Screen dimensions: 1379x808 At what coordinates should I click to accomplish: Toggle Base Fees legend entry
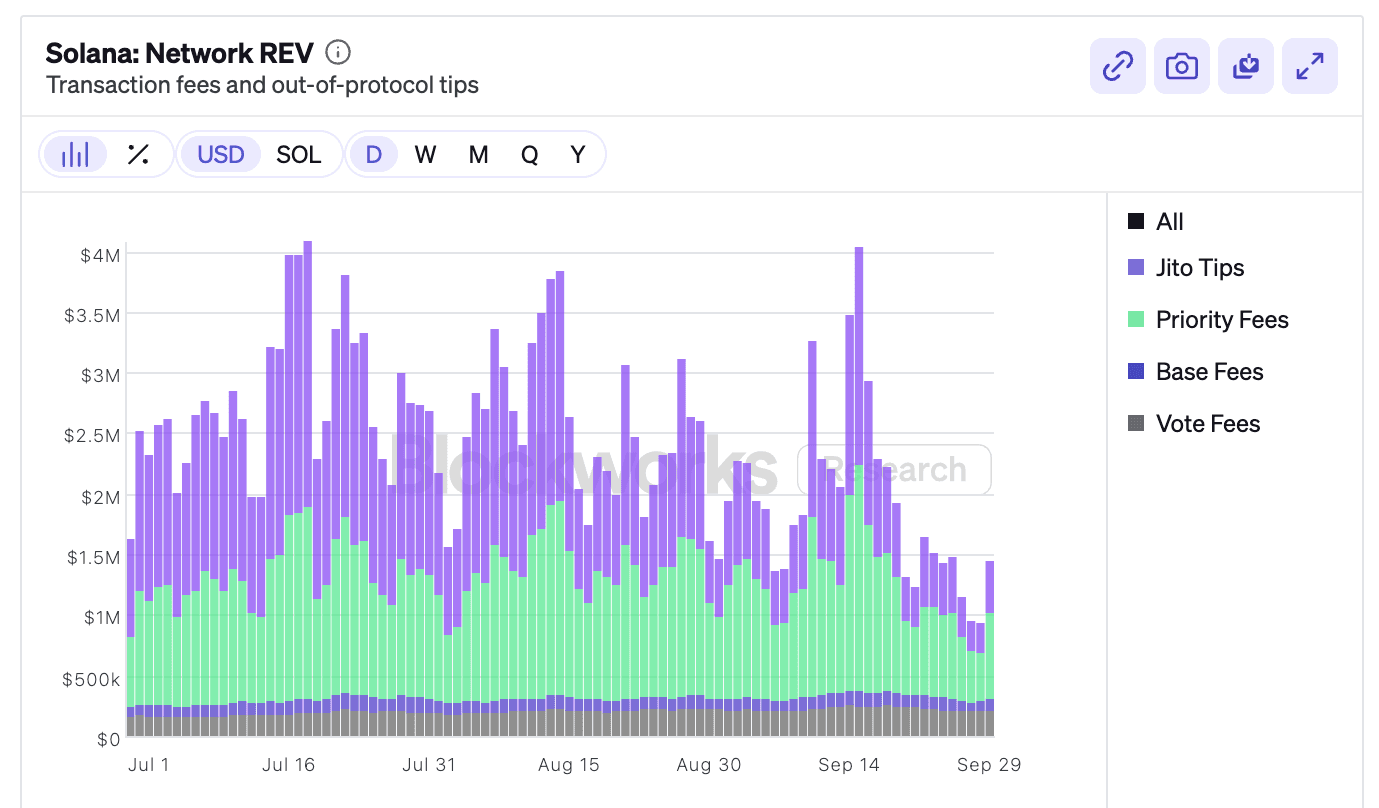pyautogui.click(x=1196, y=372)
